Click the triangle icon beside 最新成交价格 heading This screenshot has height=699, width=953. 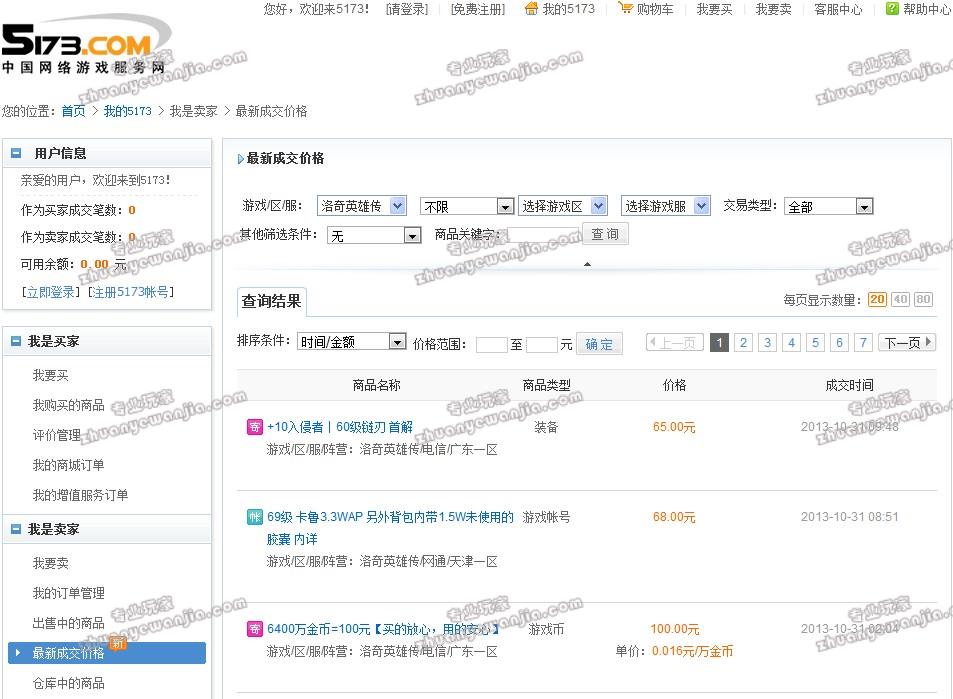[x=241, y=159]
